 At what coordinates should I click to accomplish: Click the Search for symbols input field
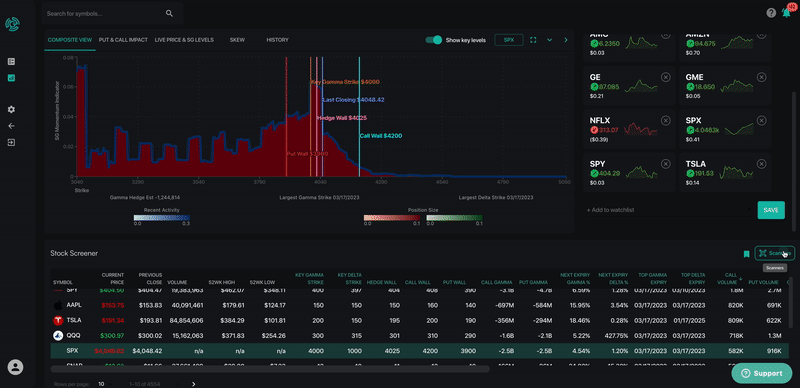pos(105,14)
